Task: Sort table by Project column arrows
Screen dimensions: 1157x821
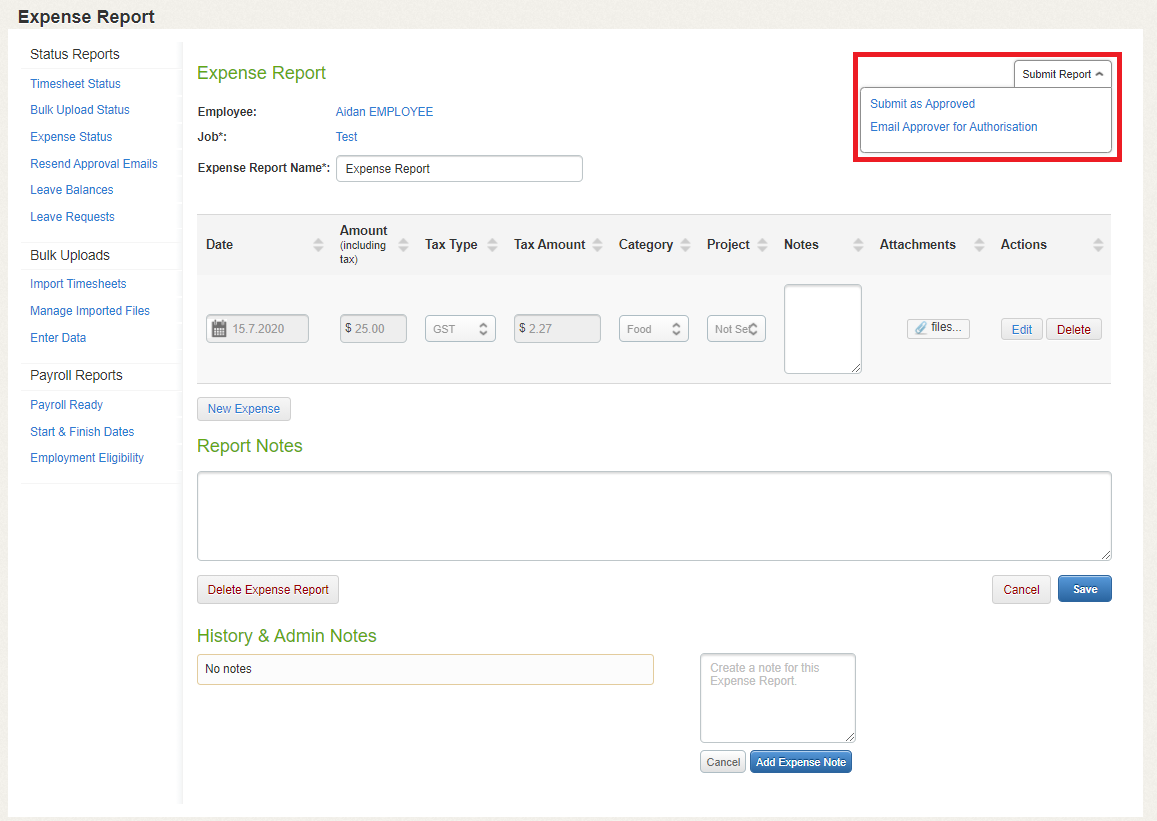Action: tap(762, 245)
